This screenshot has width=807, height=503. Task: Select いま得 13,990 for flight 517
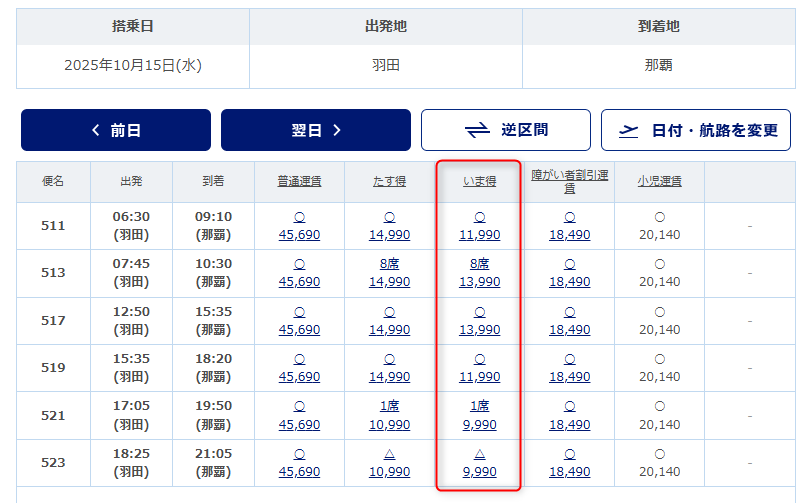tap(480, 330)
